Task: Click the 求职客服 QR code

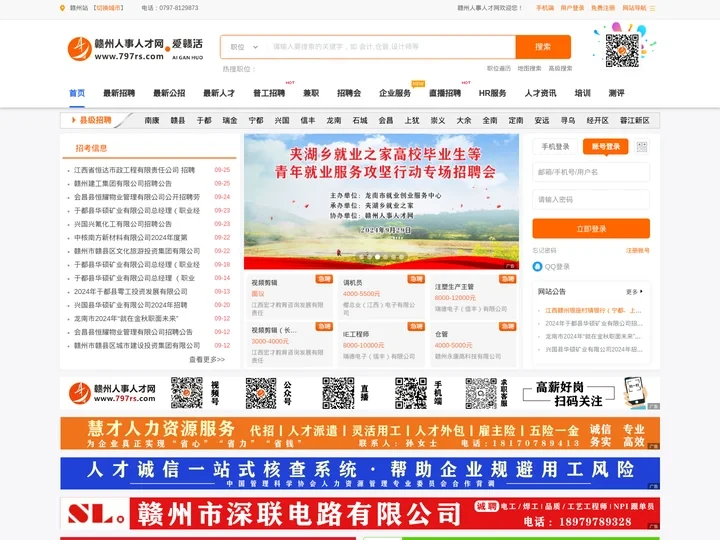Action: coord(481,393)
